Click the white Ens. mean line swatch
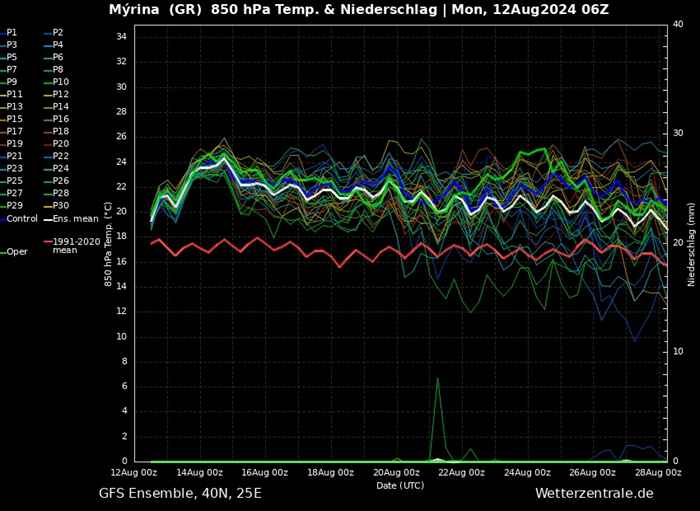 46,218
